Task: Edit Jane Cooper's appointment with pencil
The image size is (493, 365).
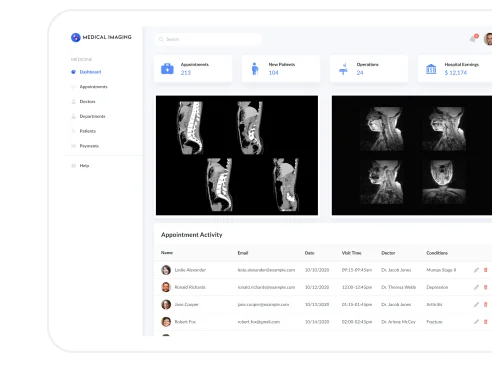Action: 476,304
